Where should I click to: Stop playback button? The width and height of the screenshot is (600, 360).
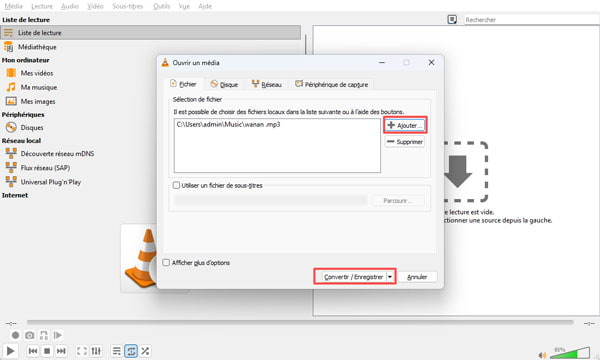tap(47, 351)
